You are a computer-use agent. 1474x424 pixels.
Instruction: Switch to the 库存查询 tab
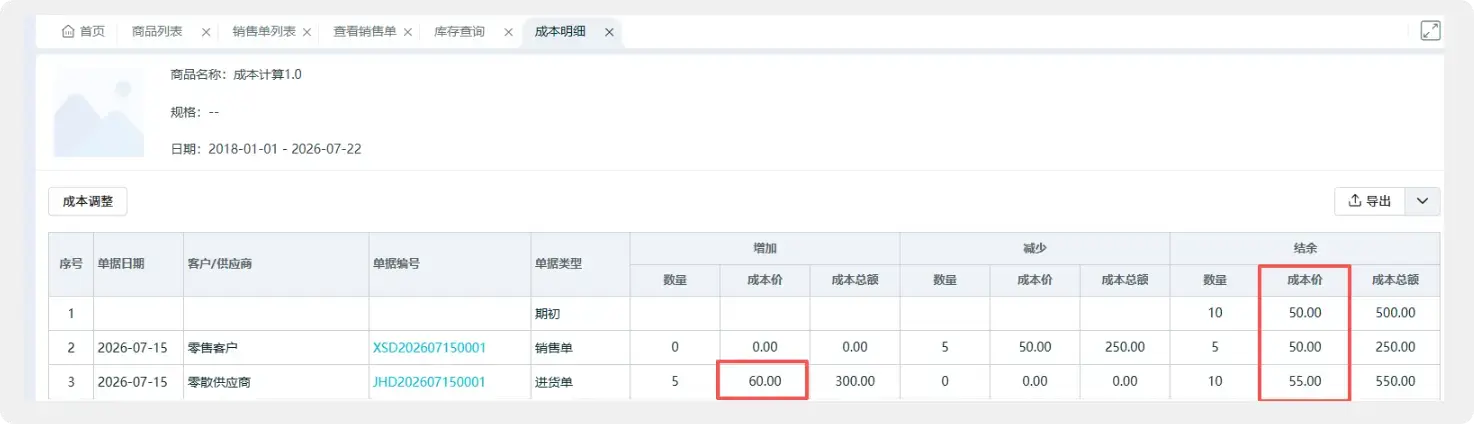click(x=459, y=32)
